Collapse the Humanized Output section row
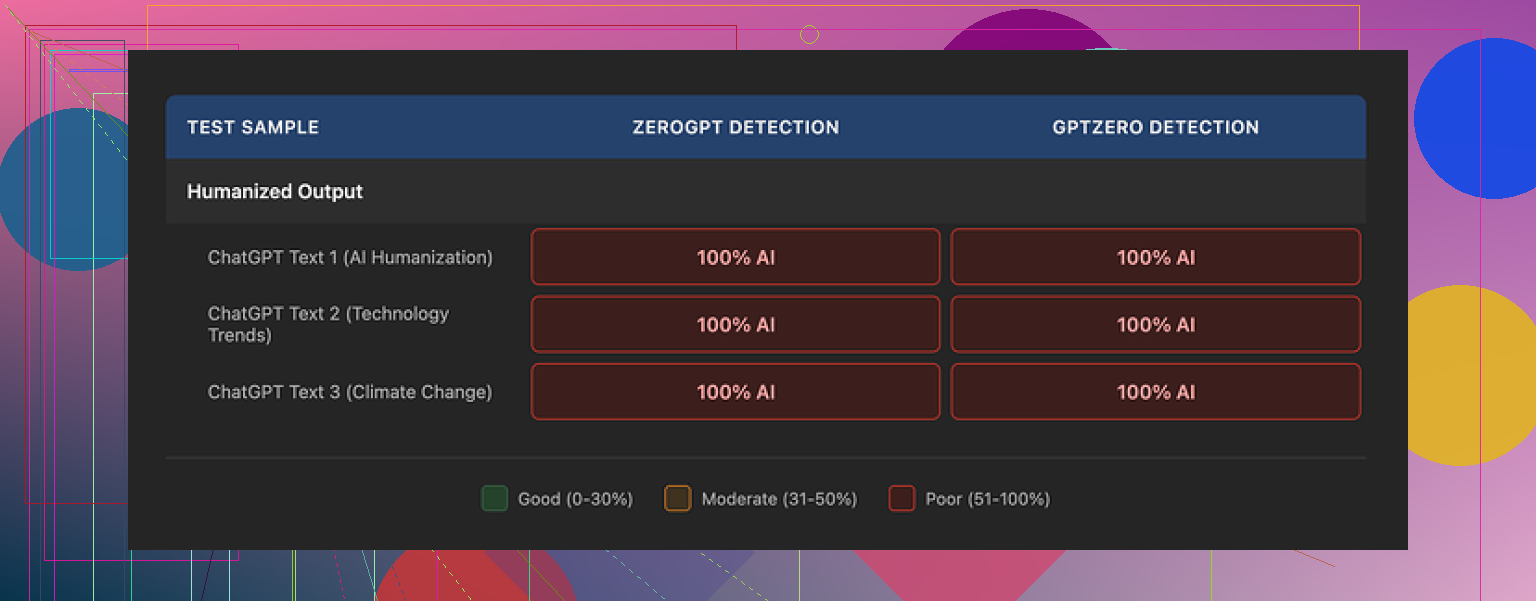 275,191
